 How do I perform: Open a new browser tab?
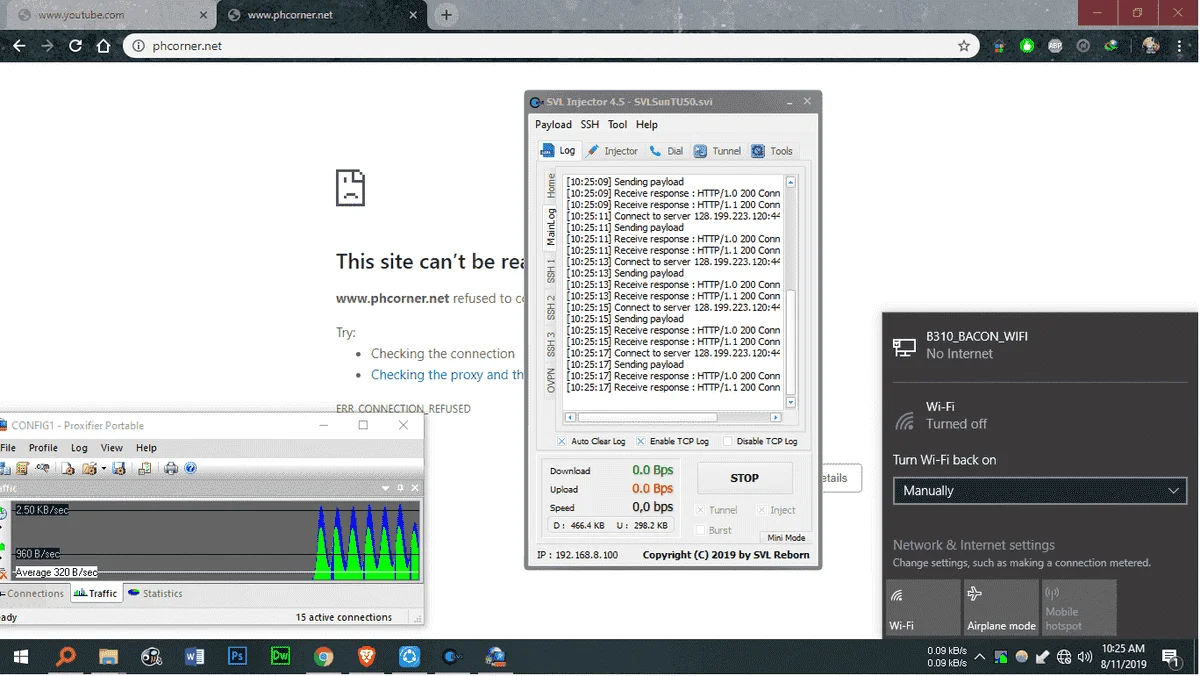[446, 15]
